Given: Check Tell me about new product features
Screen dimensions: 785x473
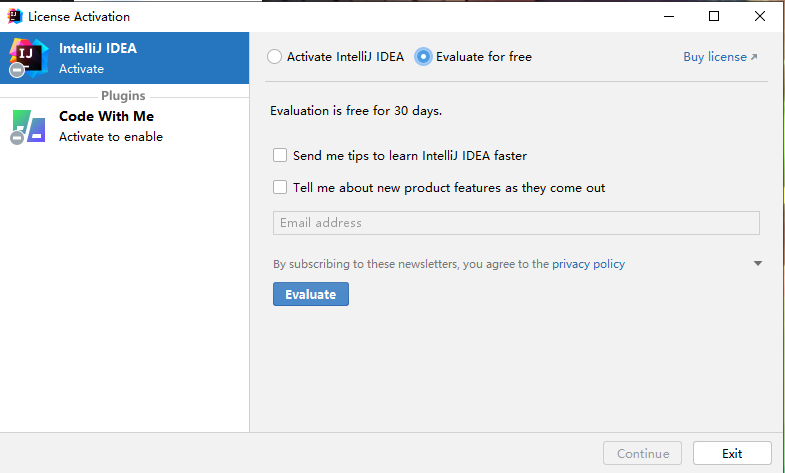Looking at the screenshot, I should (x=281, y=187).
